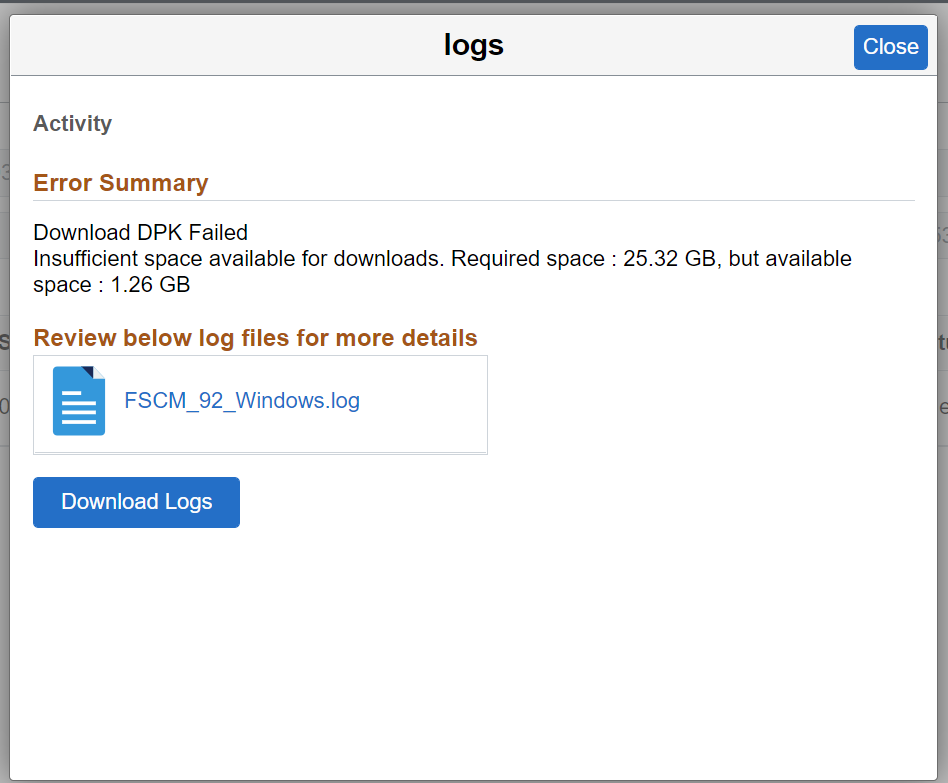Image resolution: width=948 pixels, height=783 pixels.
Task: Click the blue document file icon
Action: click(79, 401)
